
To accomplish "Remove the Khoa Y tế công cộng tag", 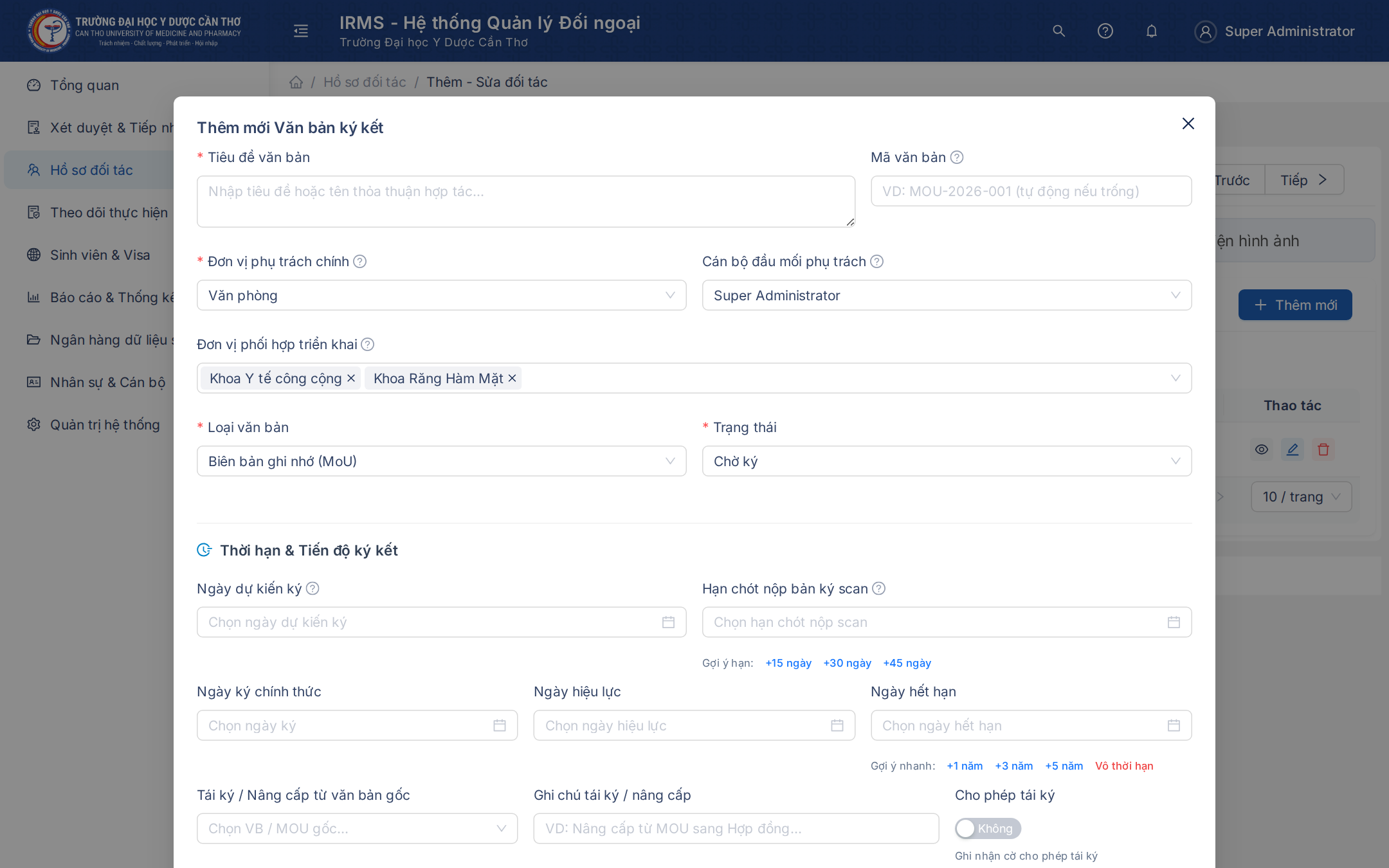I will (x=351, y=378).
